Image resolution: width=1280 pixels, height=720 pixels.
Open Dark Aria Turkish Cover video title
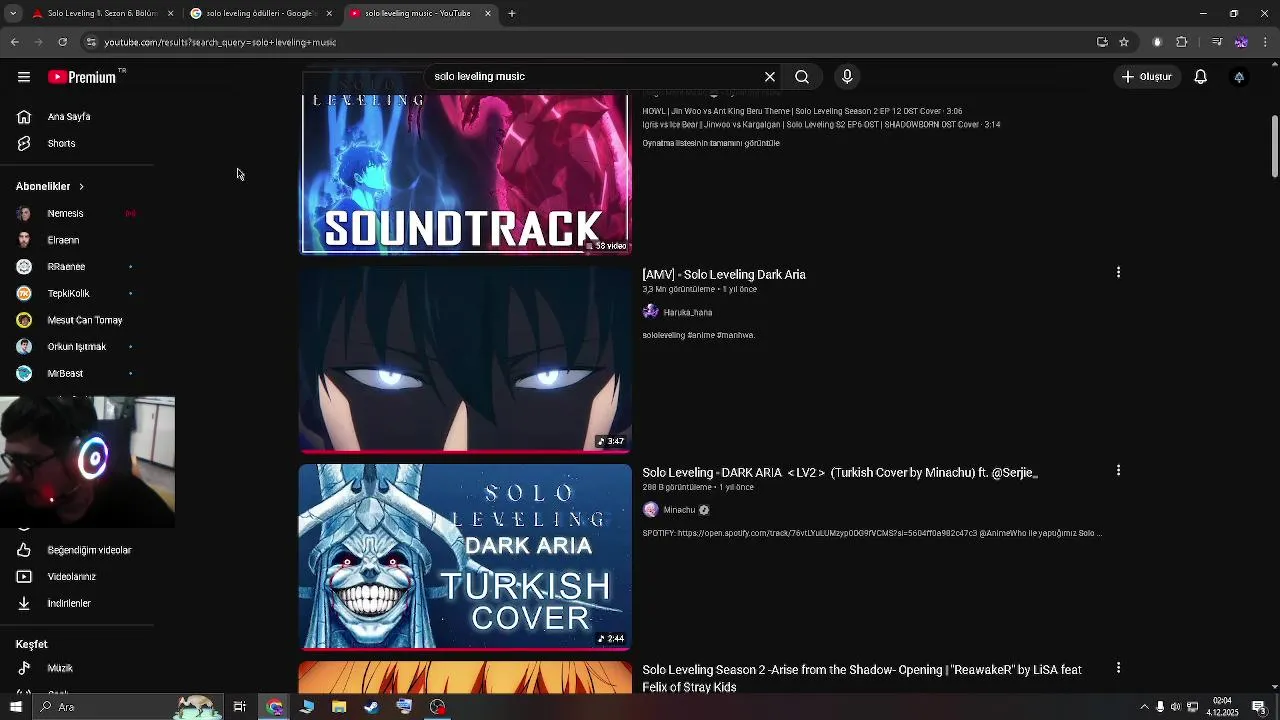(x=840, y=473)
